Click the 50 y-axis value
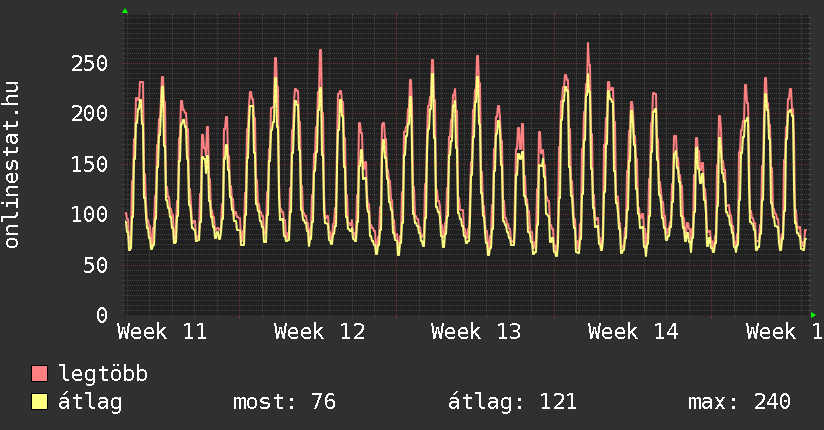 (95, 265)
